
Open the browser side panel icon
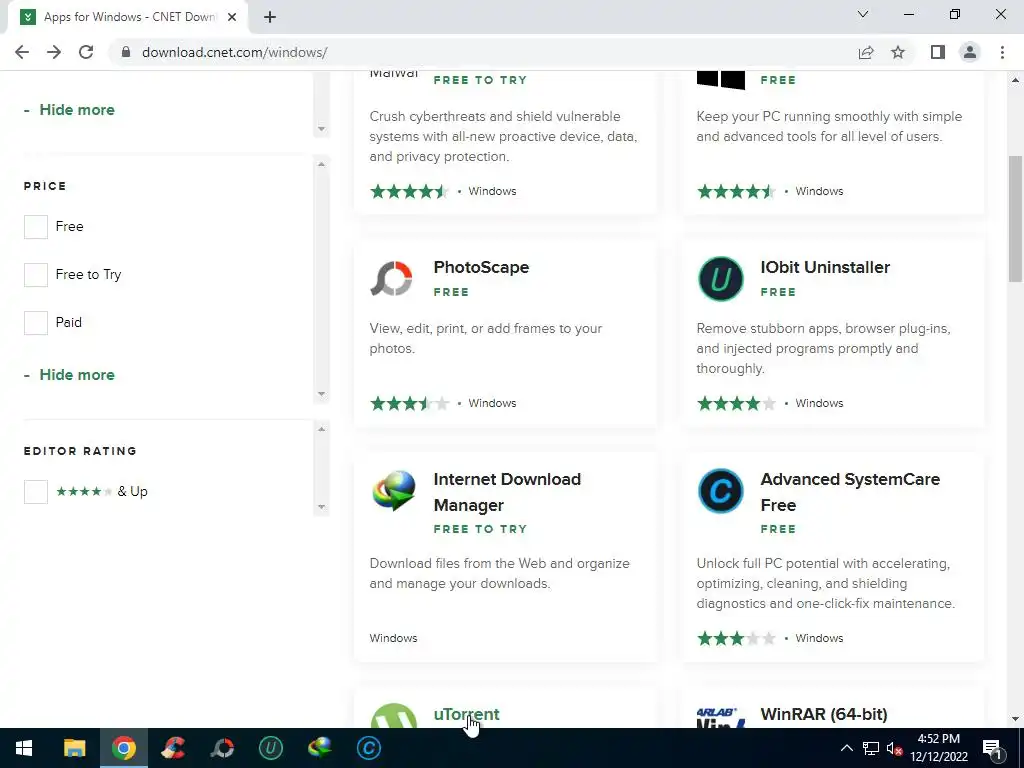coord(938,52)
